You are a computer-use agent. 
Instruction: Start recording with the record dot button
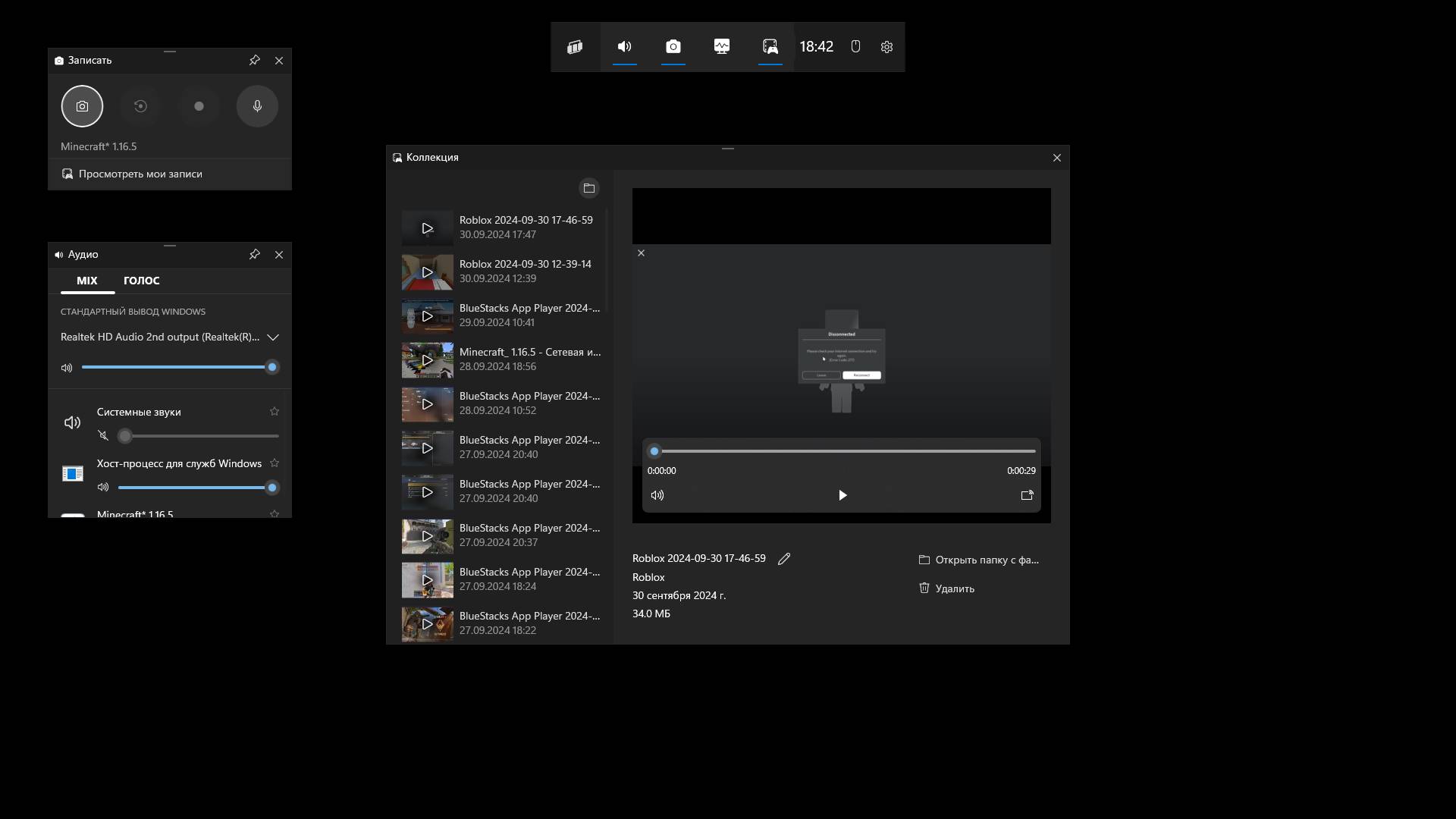199,106
